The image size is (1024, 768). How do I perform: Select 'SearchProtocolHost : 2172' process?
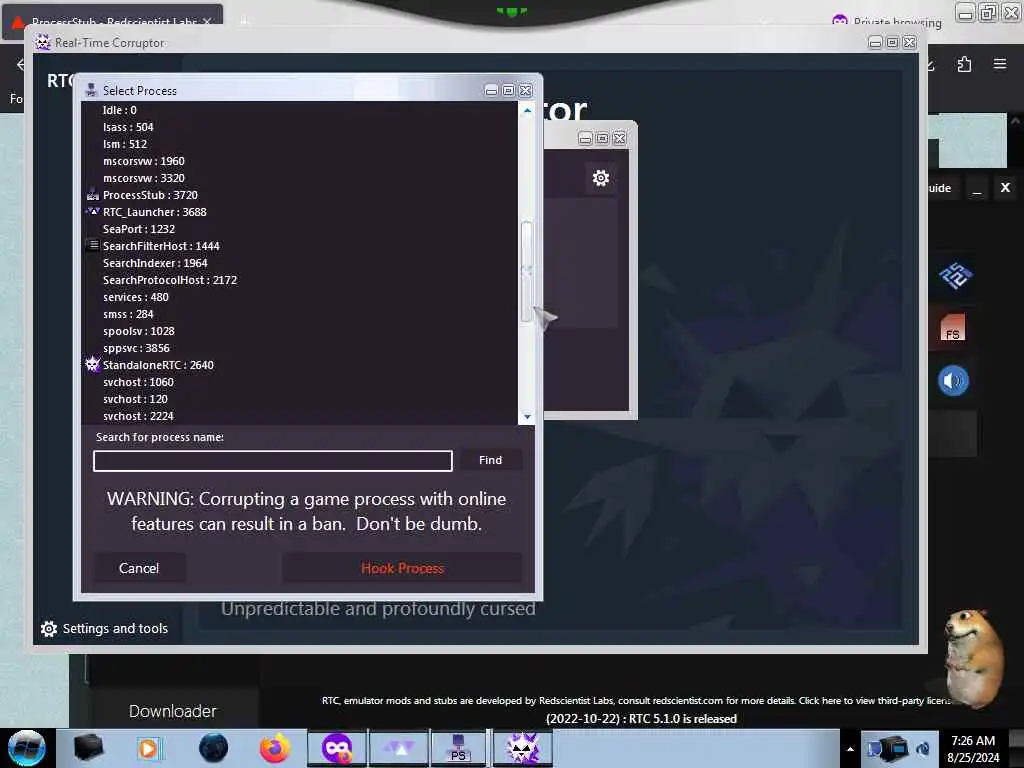click(x=170, y=280)
